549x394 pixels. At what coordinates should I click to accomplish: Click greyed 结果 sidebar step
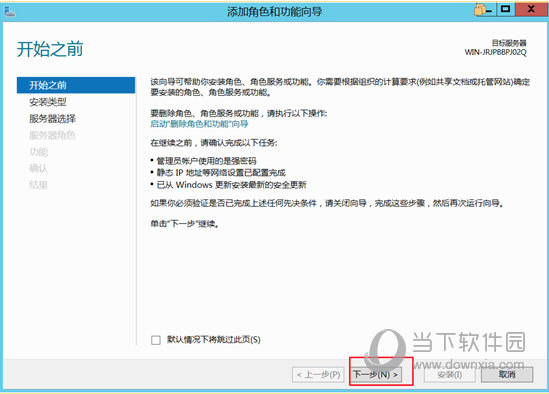pos(39,185)
